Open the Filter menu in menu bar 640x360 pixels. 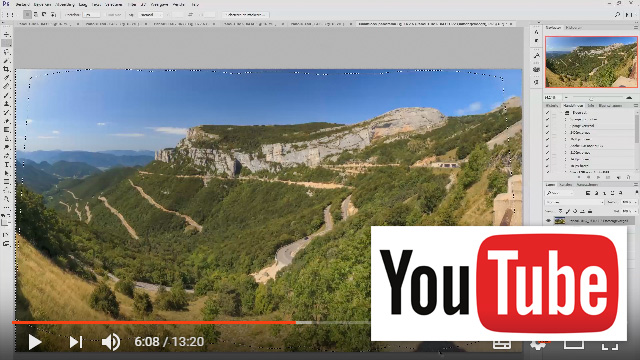pos(133,4)
